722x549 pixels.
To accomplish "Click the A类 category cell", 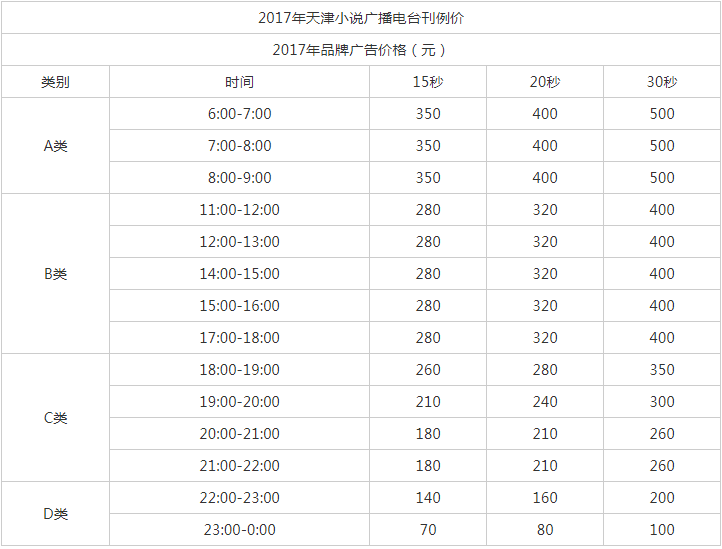I will click(55, 146).
